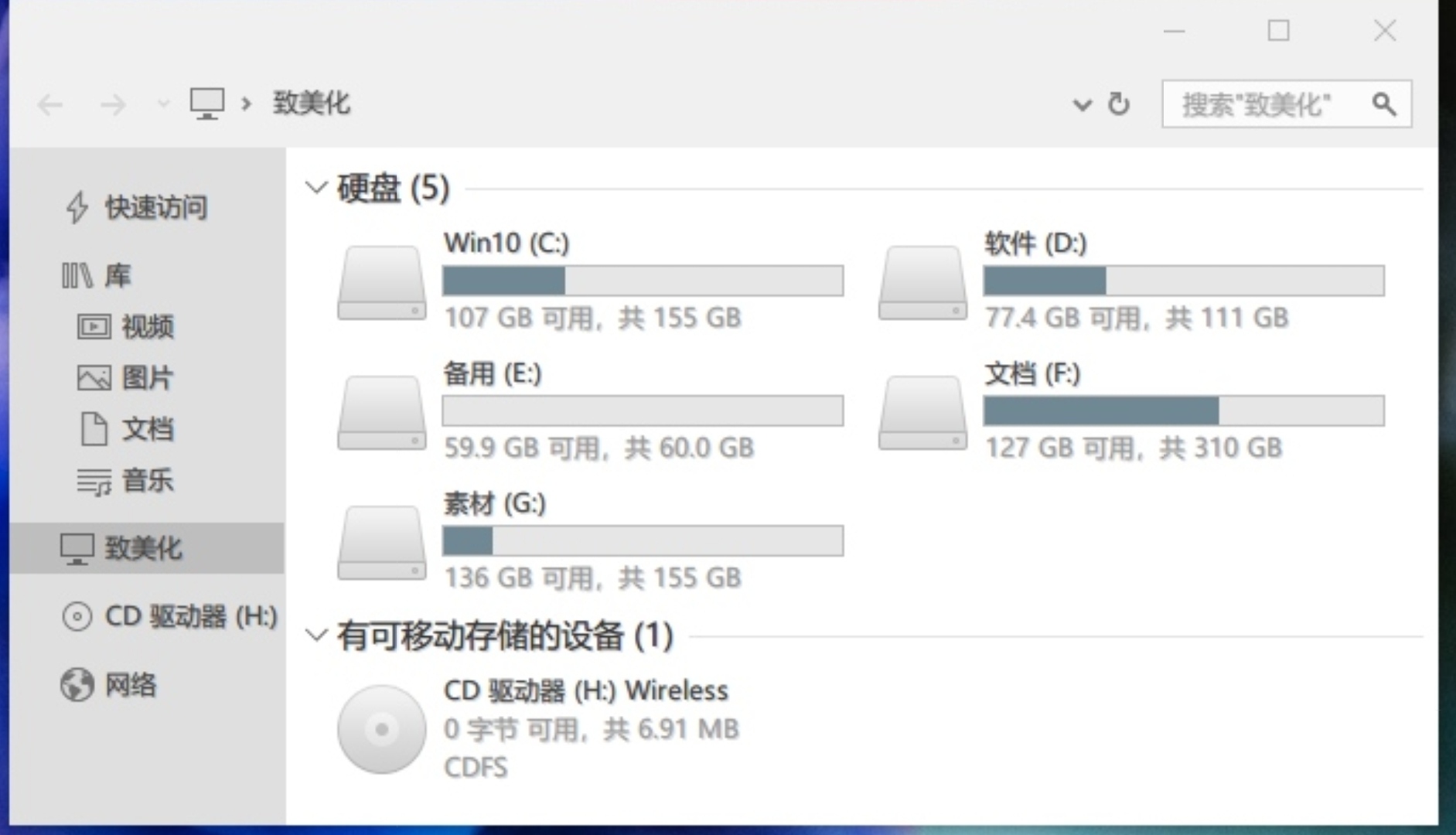Viewport: 1456px width, 835px height.
Task: Click the Back navigation arrow
Action: click(x=51, y=104)
